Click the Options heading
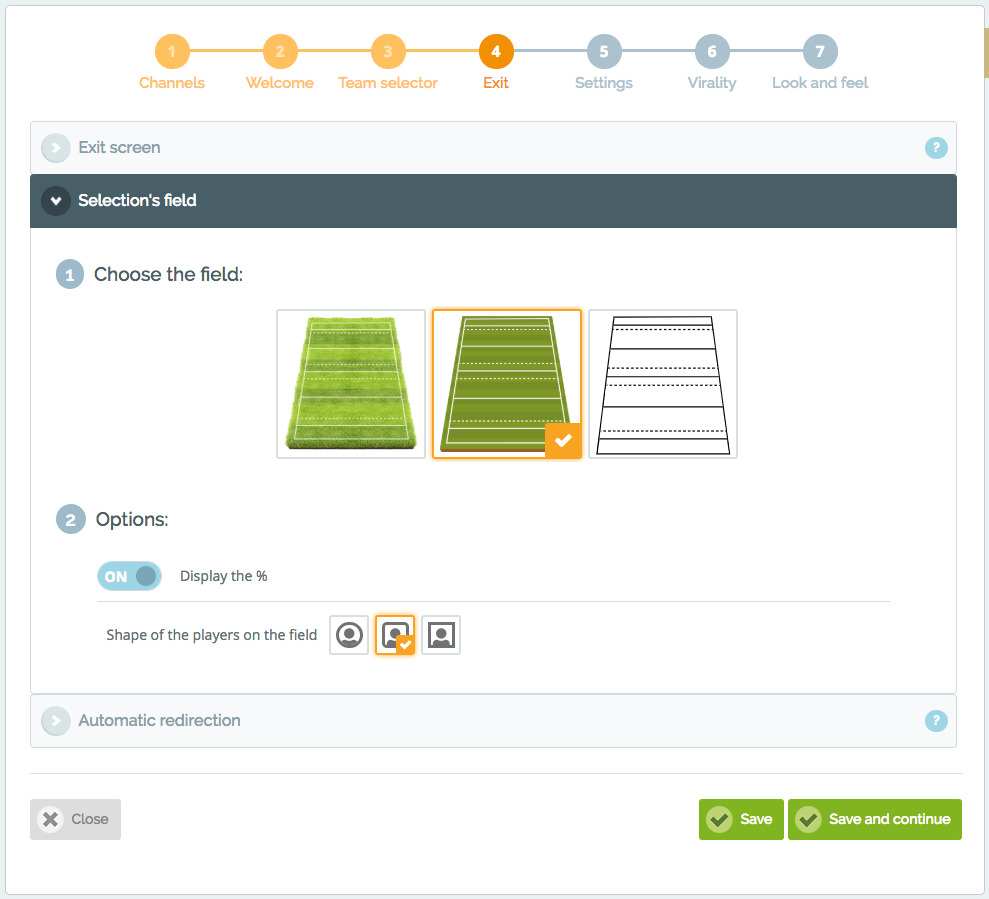The height and width of the screenshot is (899, 989). point(132,519)
